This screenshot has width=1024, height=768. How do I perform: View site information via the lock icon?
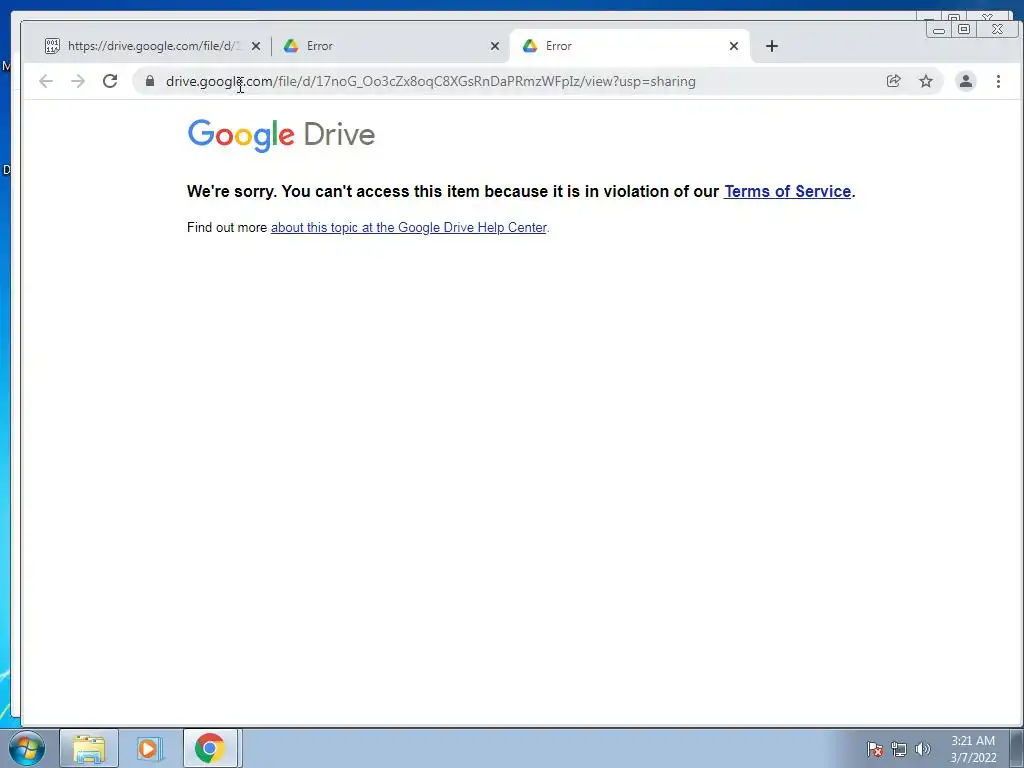coord(150,81)
